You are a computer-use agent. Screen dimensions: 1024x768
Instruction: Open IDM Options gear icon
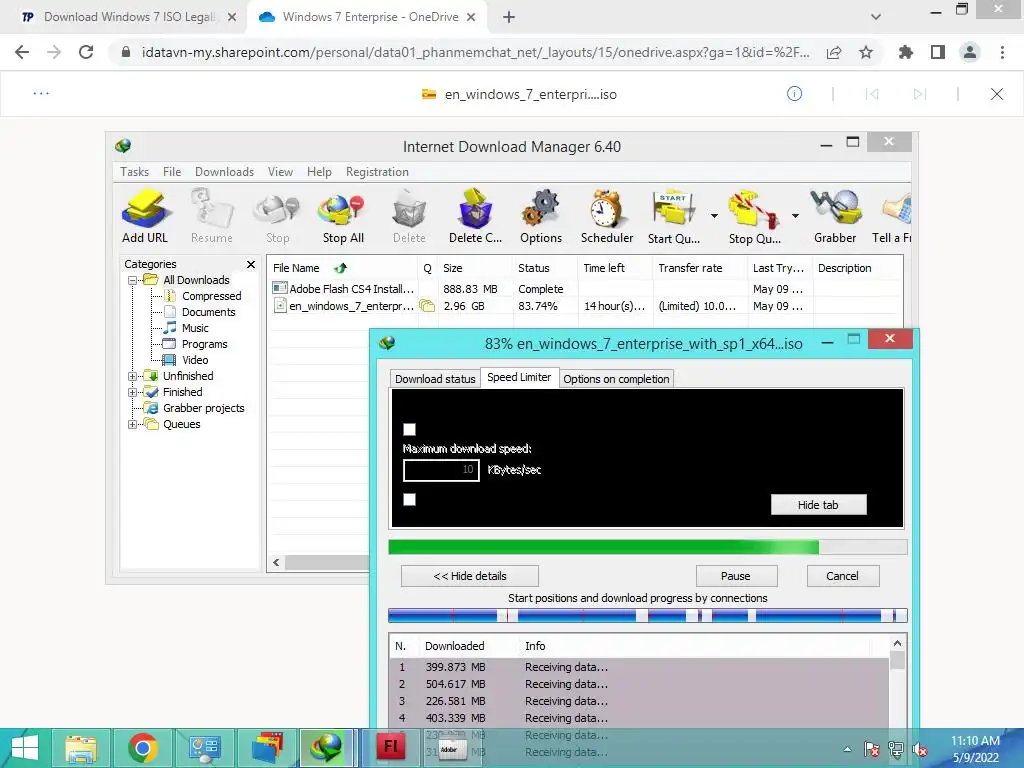point(541,216)
